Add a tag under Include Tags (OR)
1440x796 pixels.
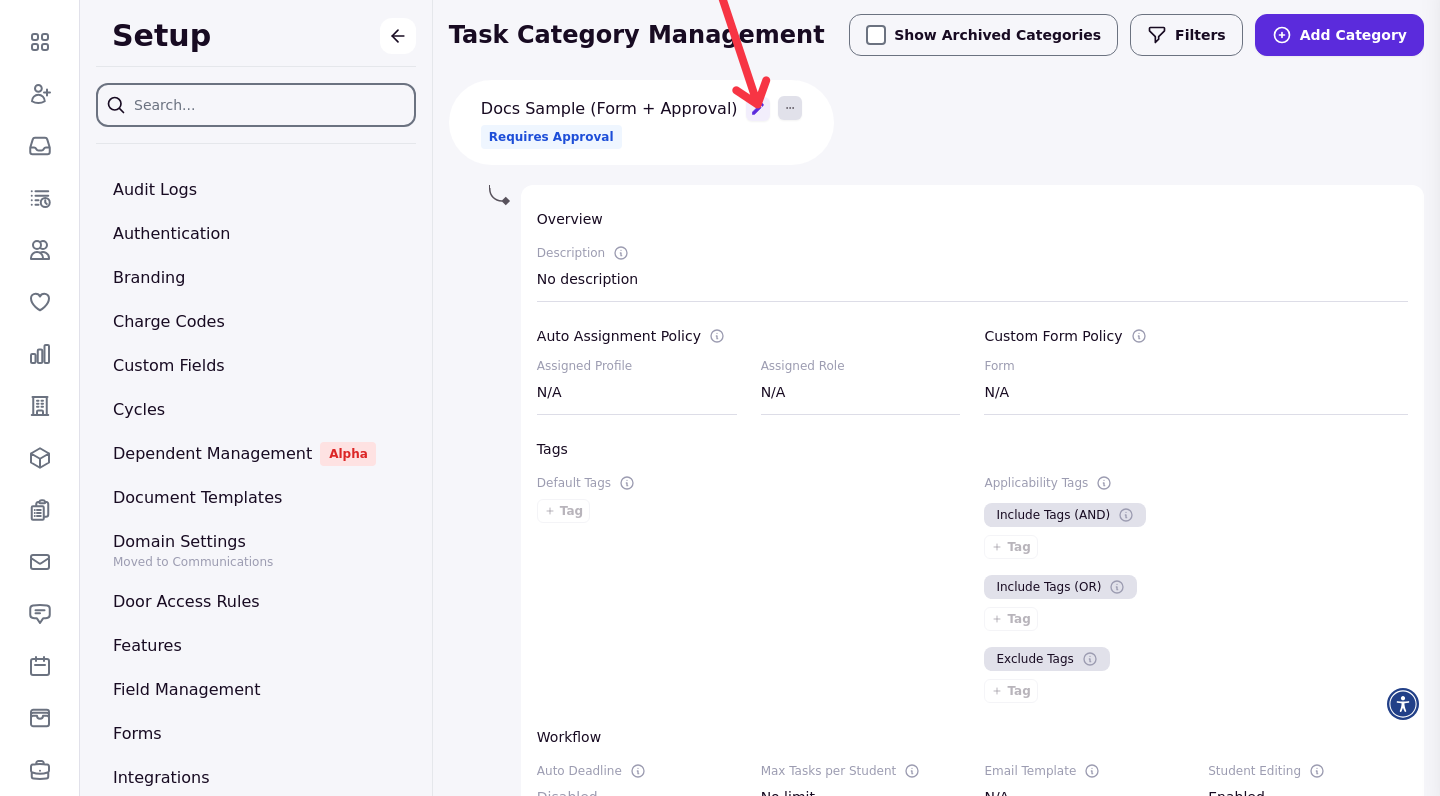pyautogui.click(x=1011, y=619)
